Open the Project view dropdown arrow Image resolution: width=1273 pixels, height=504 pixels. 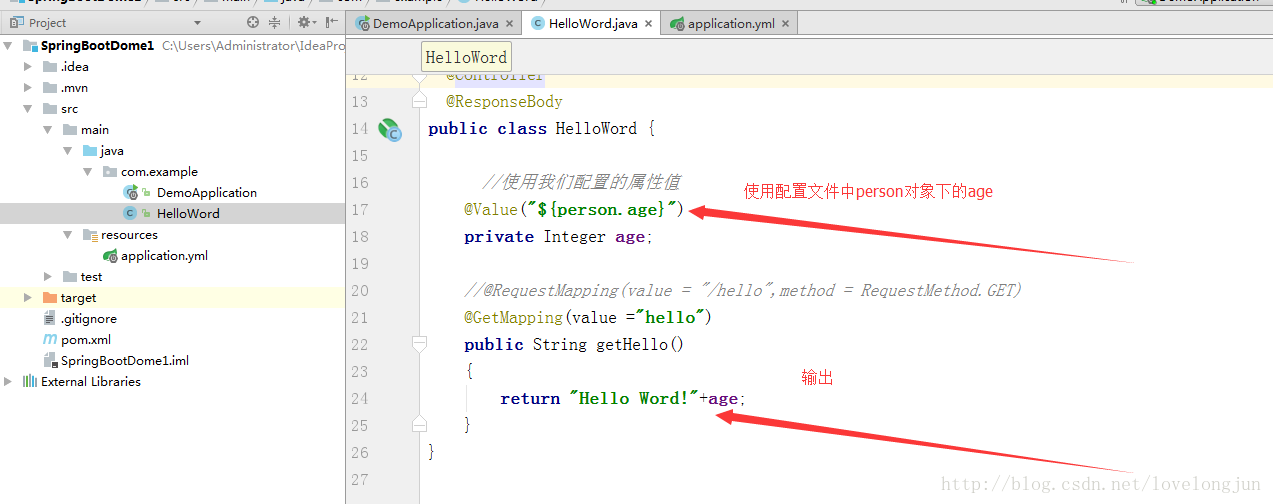click(x=197, y=22)
